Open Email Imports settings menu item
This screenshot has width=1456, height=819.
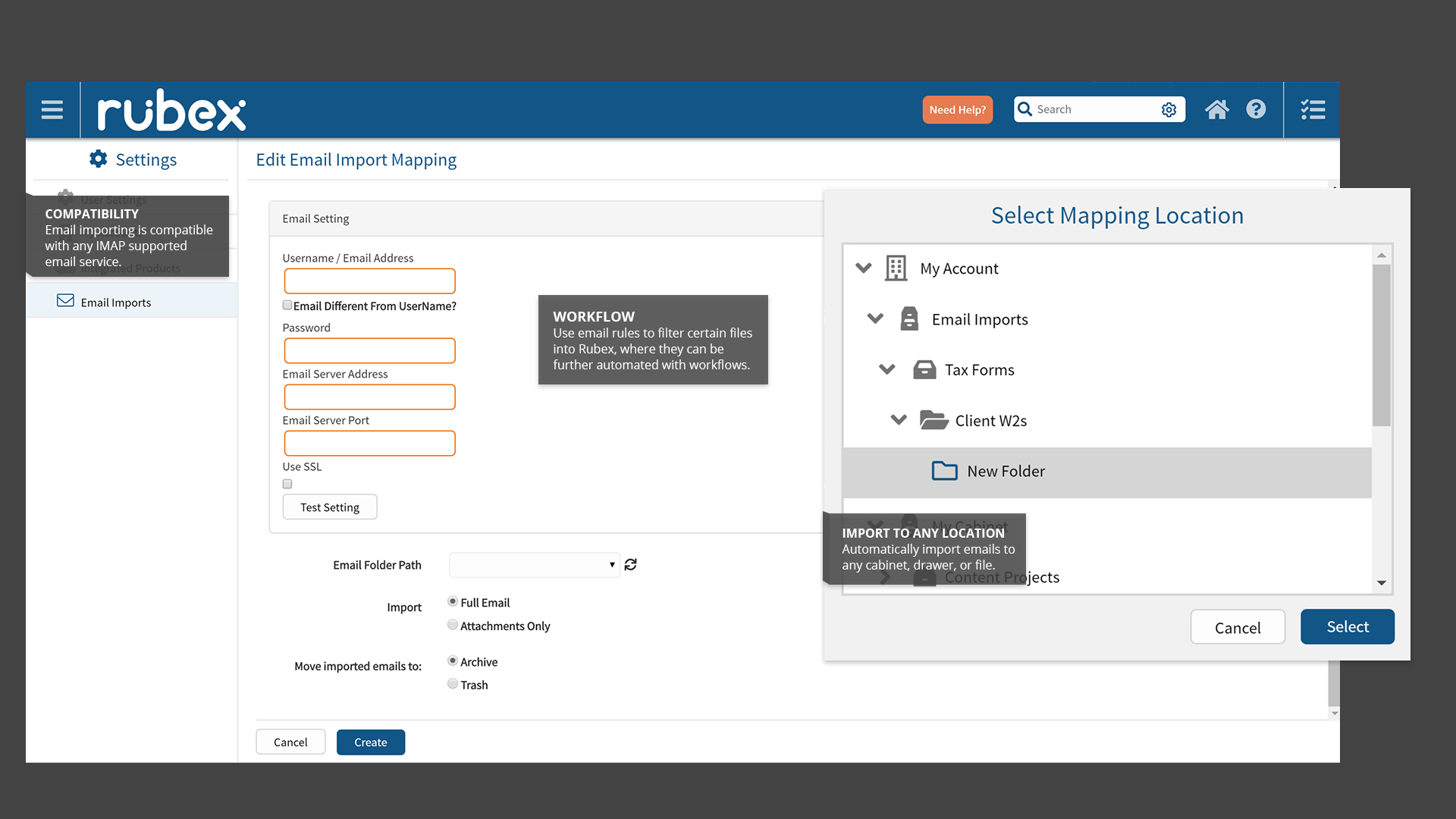coord(132,301)
